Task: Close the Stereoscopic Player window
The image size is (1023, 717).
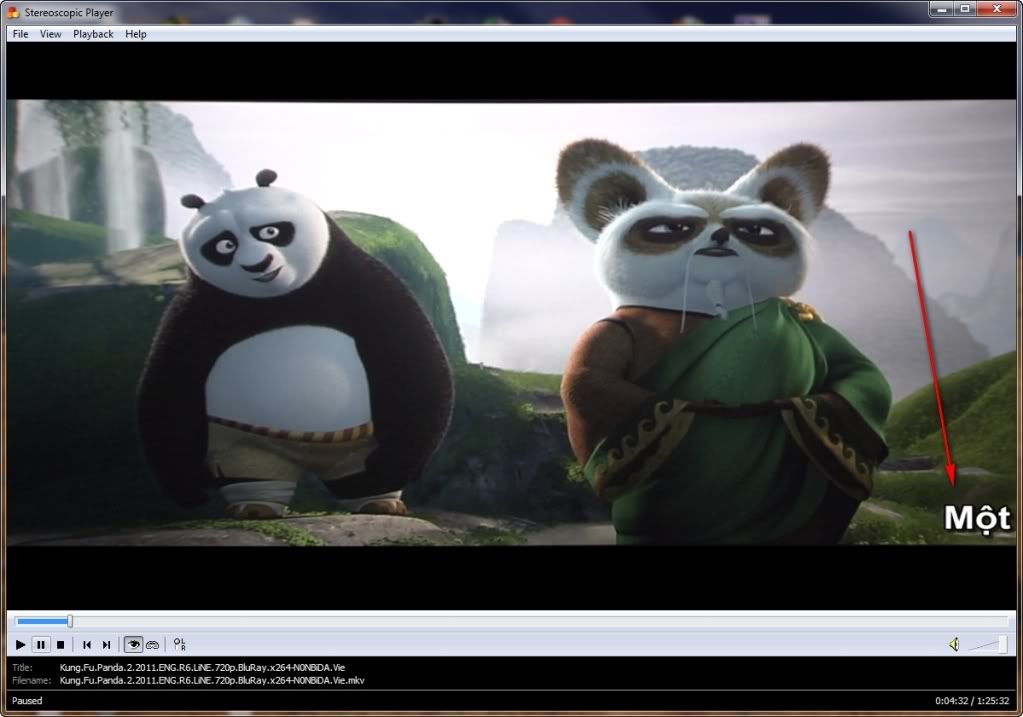Action: click(x=997, y=8)
